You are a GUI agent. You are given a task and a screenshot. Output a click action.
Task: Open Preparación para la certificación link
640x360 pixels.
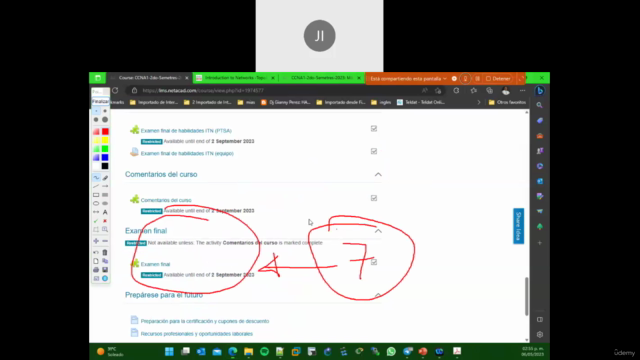[205, 321]
